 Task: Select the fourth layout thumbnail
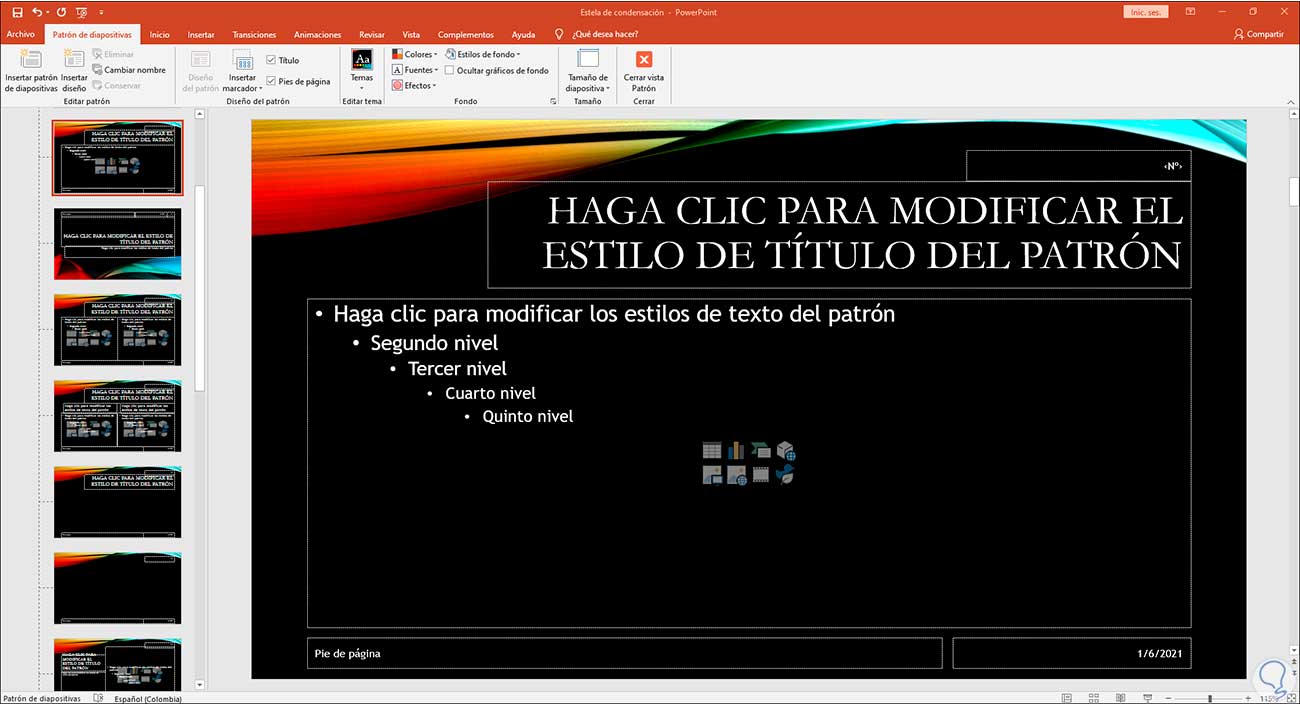(x=118, y=416)
